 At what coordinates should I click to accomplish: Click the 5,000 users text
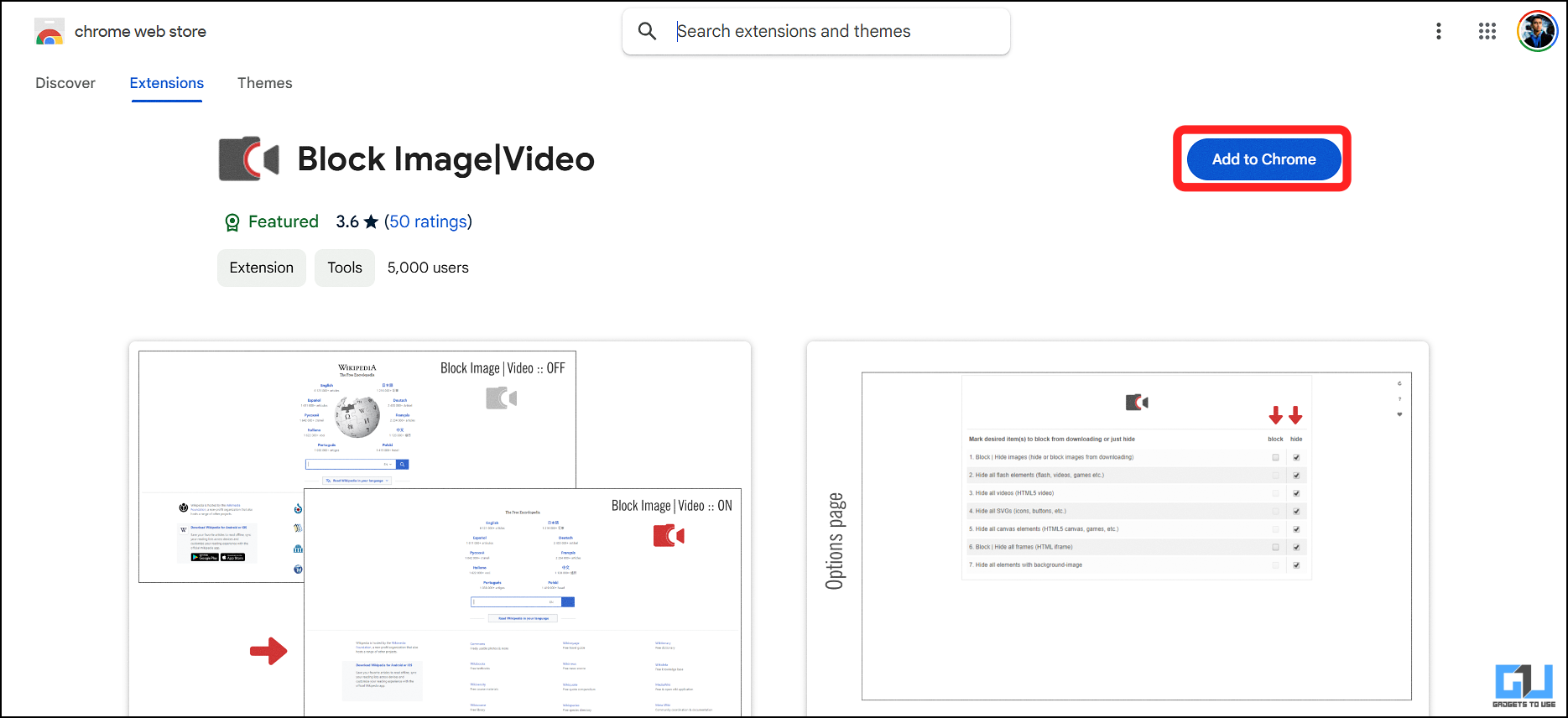(428, 268)
